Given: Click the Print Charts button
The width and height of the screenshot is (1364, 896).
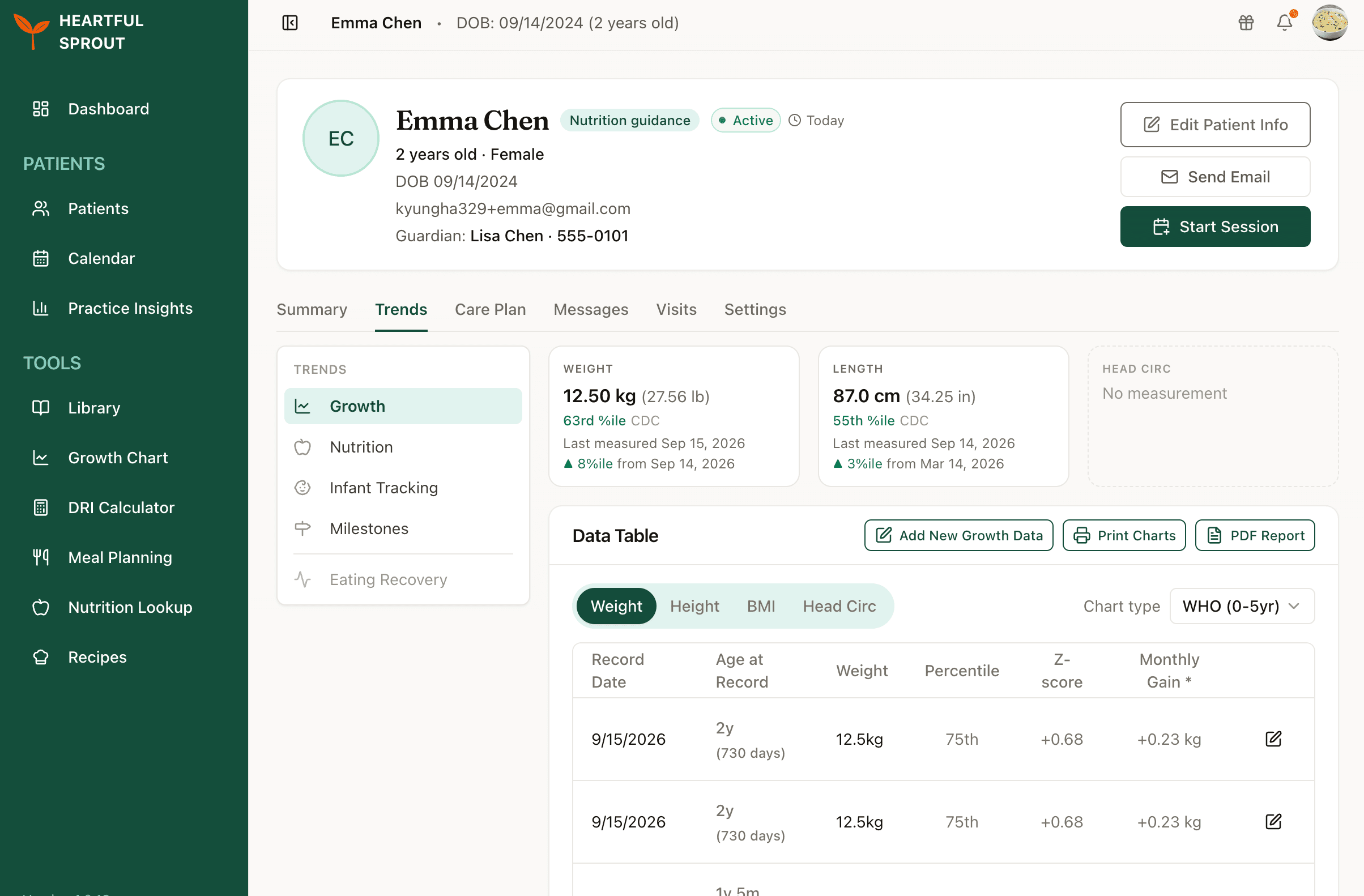Looking at the screenshot, I should [1124, 536].
